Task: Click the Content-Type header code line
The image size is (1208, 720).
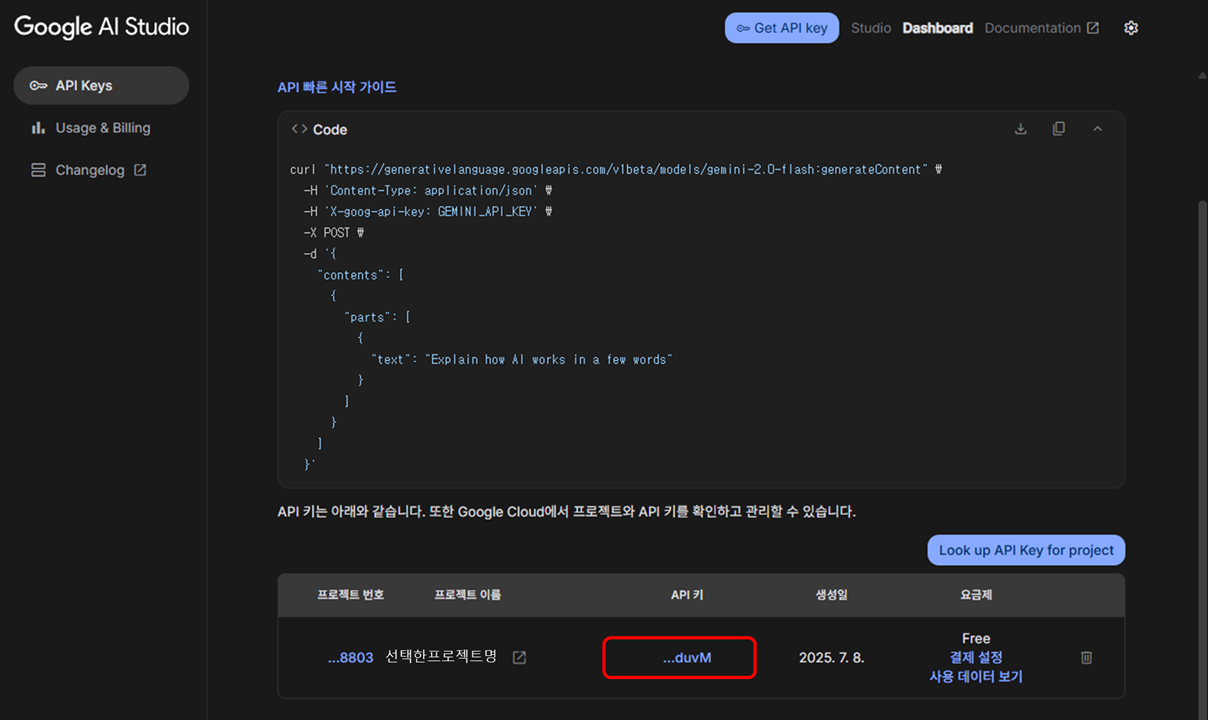Action: click(428, 191)
